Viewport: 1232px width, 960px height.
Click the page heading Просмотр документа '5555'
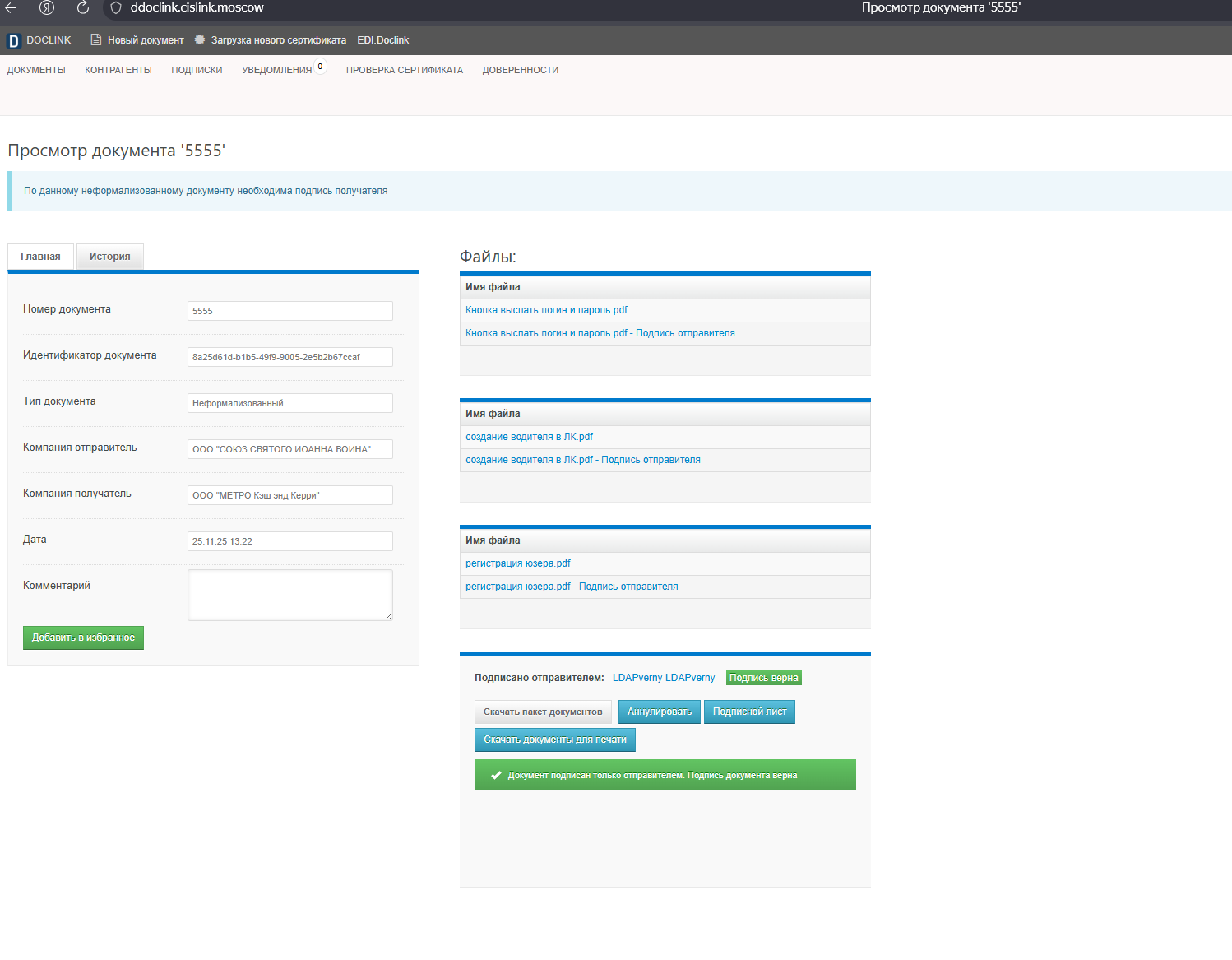point(116,151)
